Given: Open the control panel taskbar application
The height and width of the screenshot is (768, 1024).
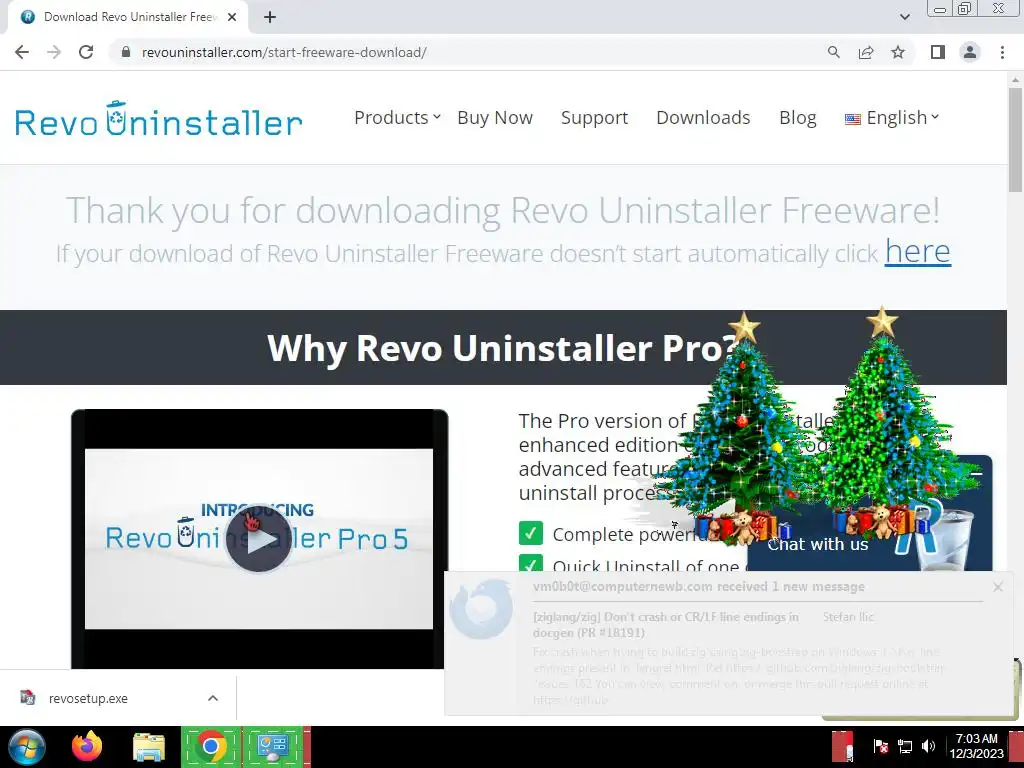Looking at the screenshot, I should click(x=273, y=746).
